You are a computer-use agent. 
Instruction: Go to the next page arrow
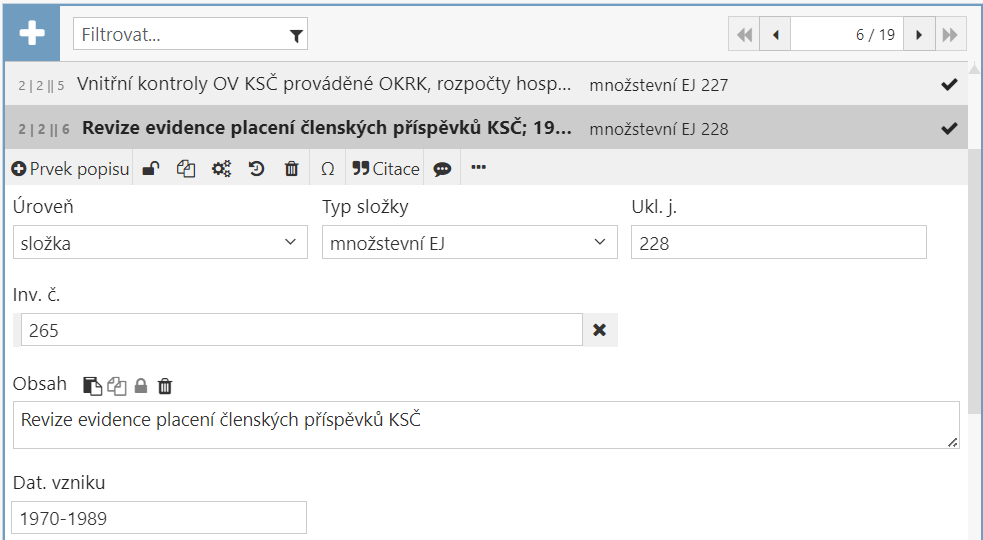918,35
